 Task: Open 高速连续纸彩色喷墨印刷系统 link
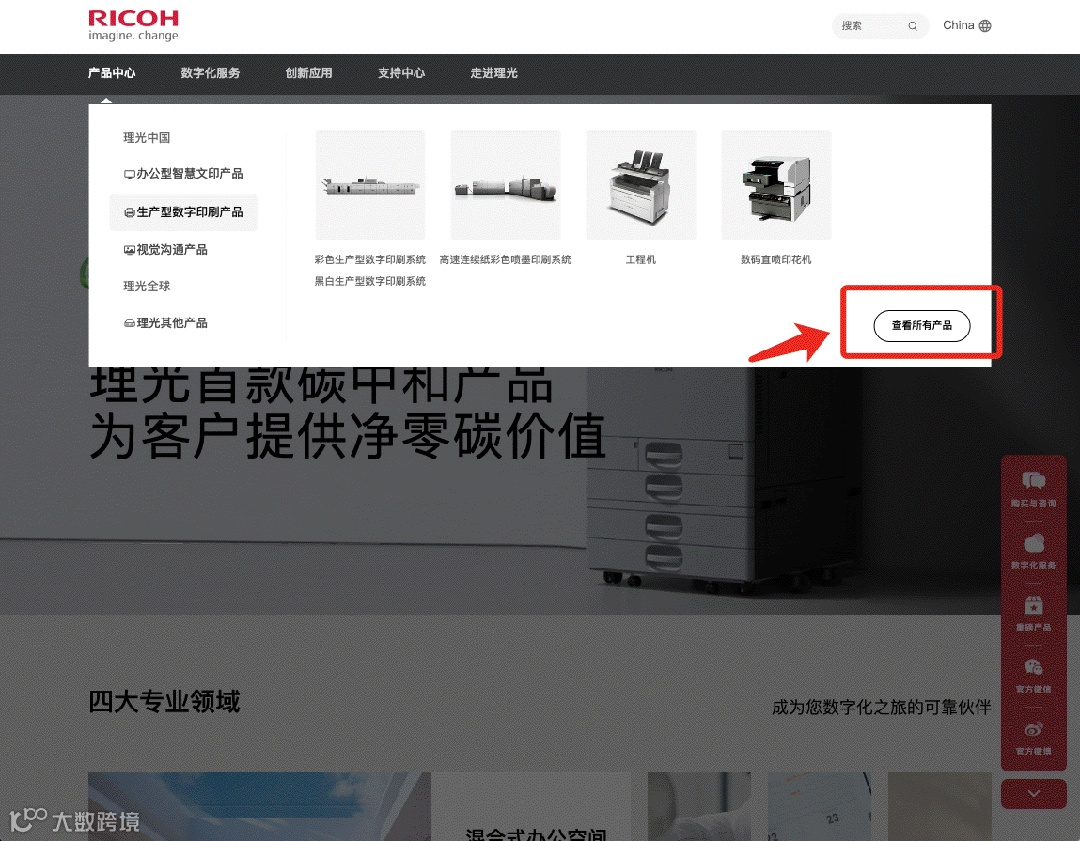pos(506,260)
